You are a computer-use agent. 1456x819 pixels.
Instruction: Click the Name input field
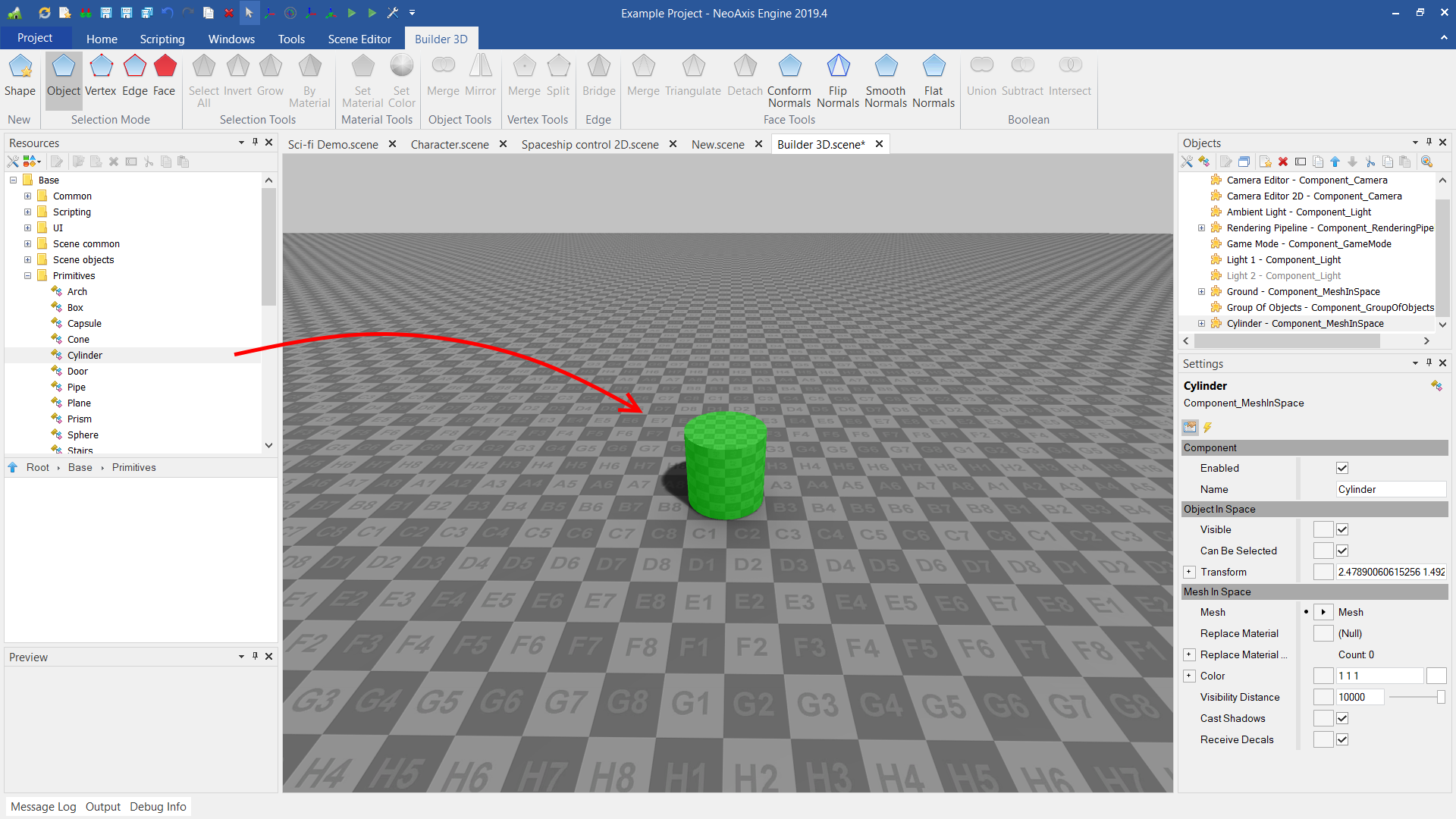click(1389, 489)
